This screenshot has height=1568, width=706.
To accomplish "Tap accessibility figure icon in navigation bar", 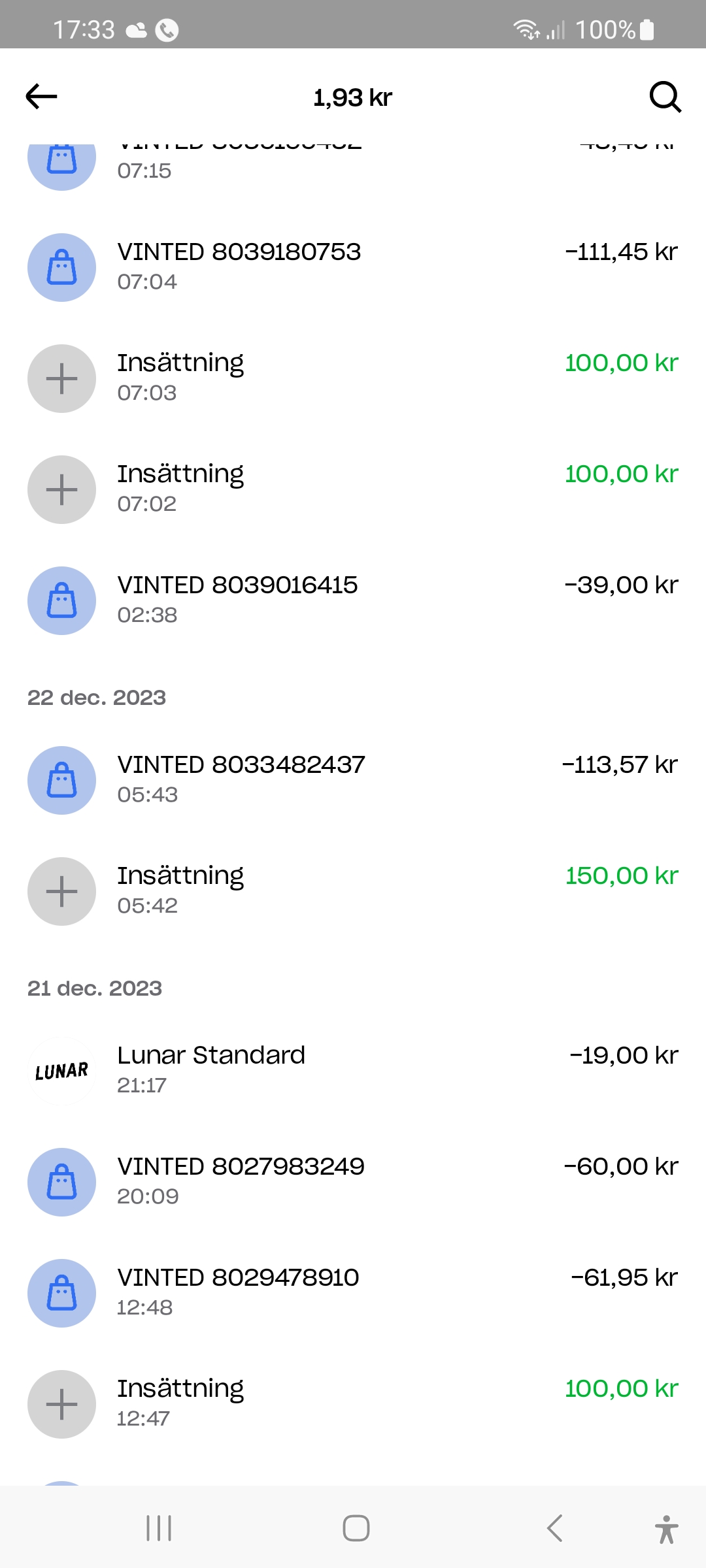I will pos(666,1529).
